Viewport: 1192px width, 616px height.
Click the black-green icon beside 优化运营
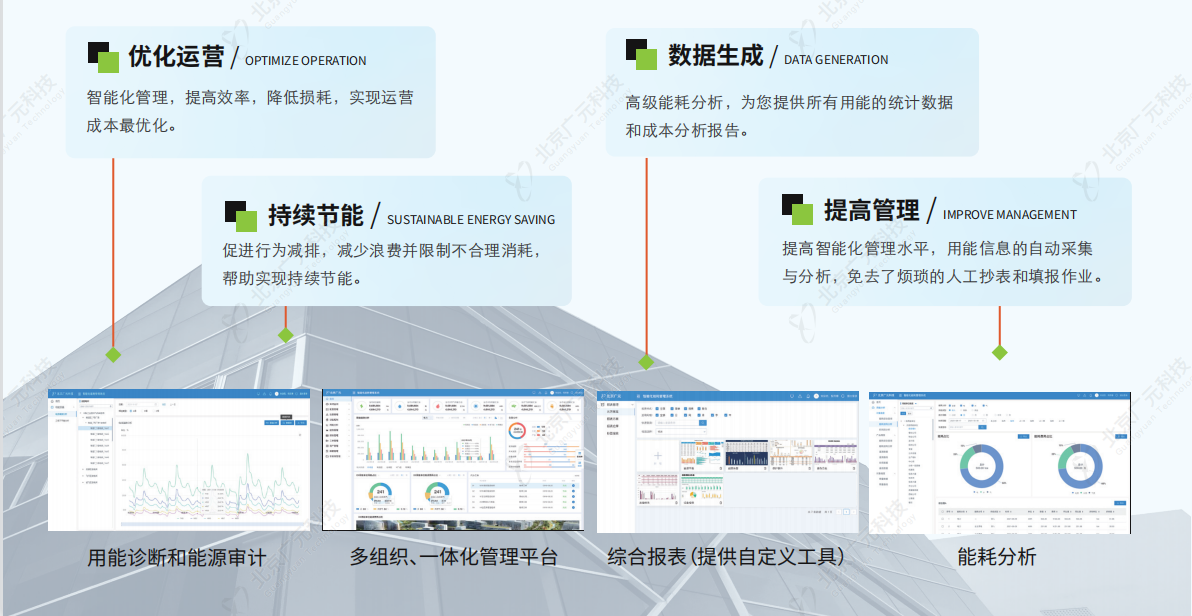pos(103,57)
